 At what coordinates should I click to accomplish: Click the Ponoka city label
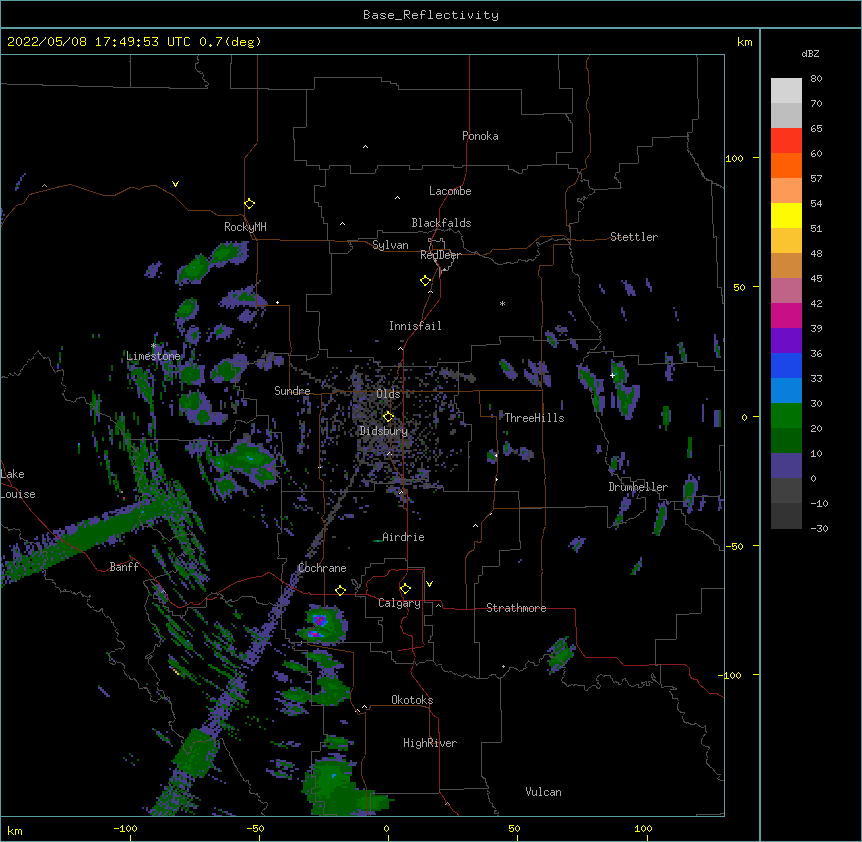tap(480, 136)
